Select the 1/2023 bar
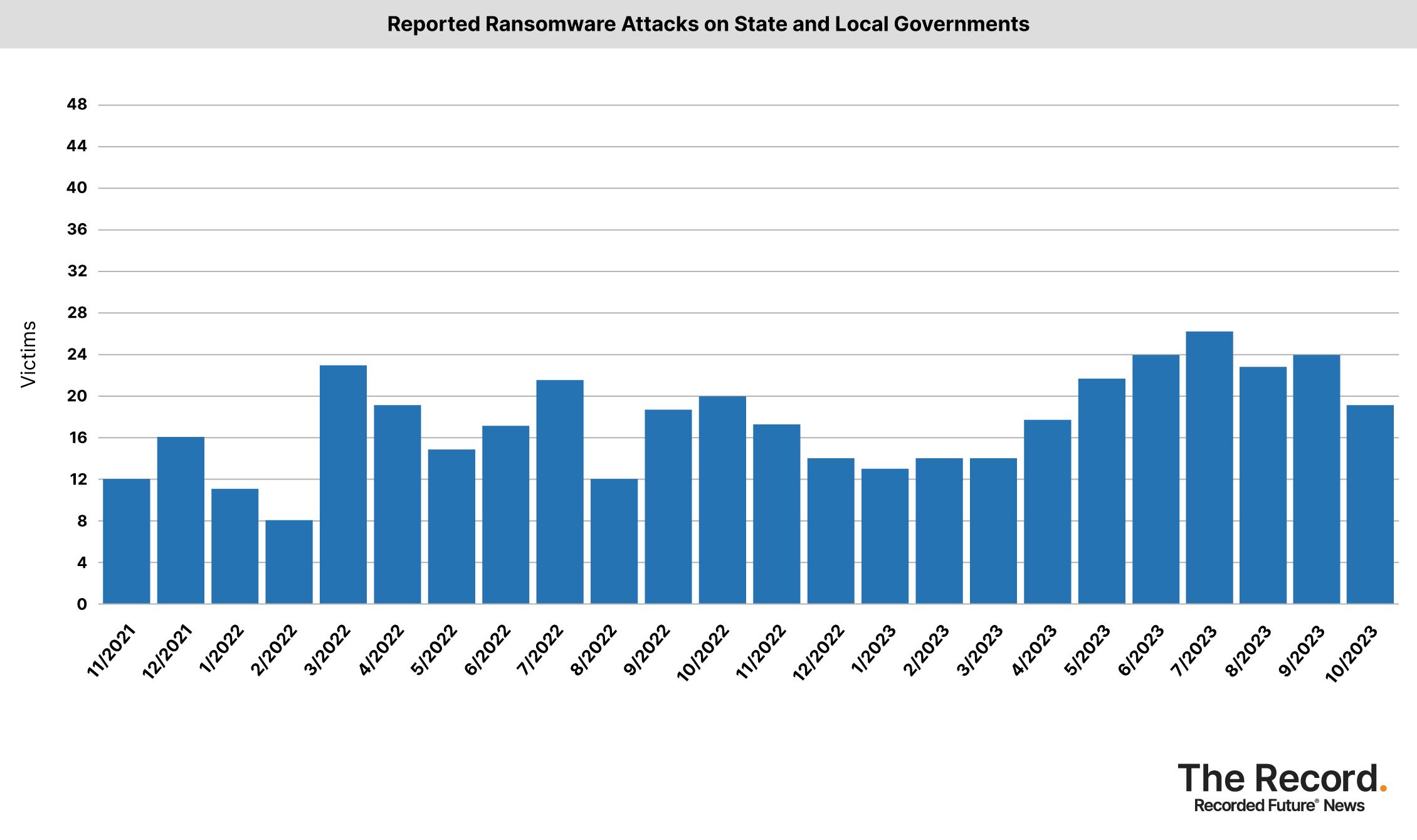1417x840 pixels. coord(885,537)
